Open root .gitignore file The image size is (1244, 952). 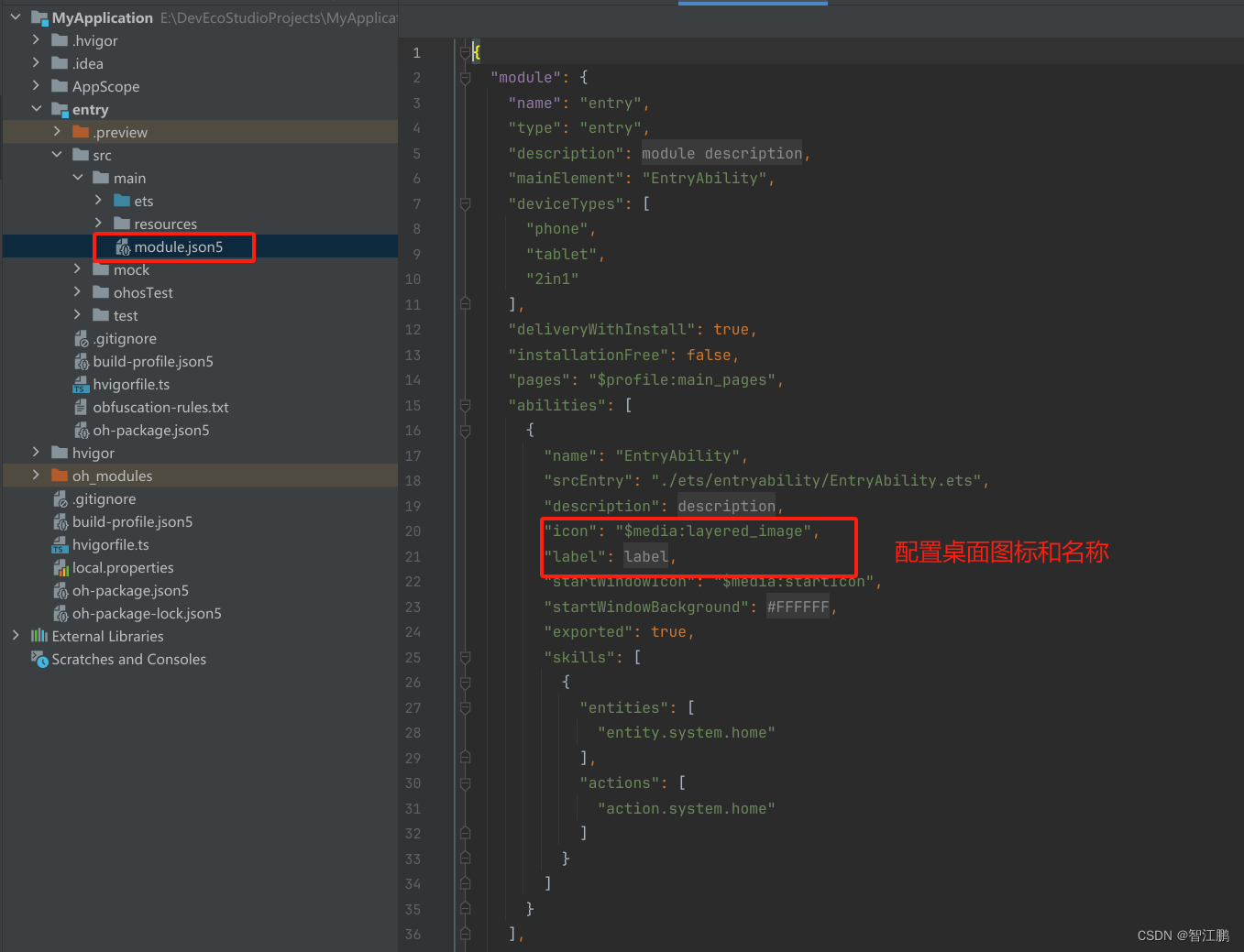click(104, 498)
